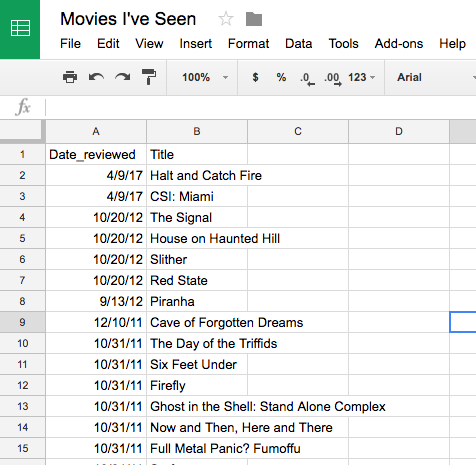Open the Add-ons menu
Screen dimensions: 476x465
(399, 44)
